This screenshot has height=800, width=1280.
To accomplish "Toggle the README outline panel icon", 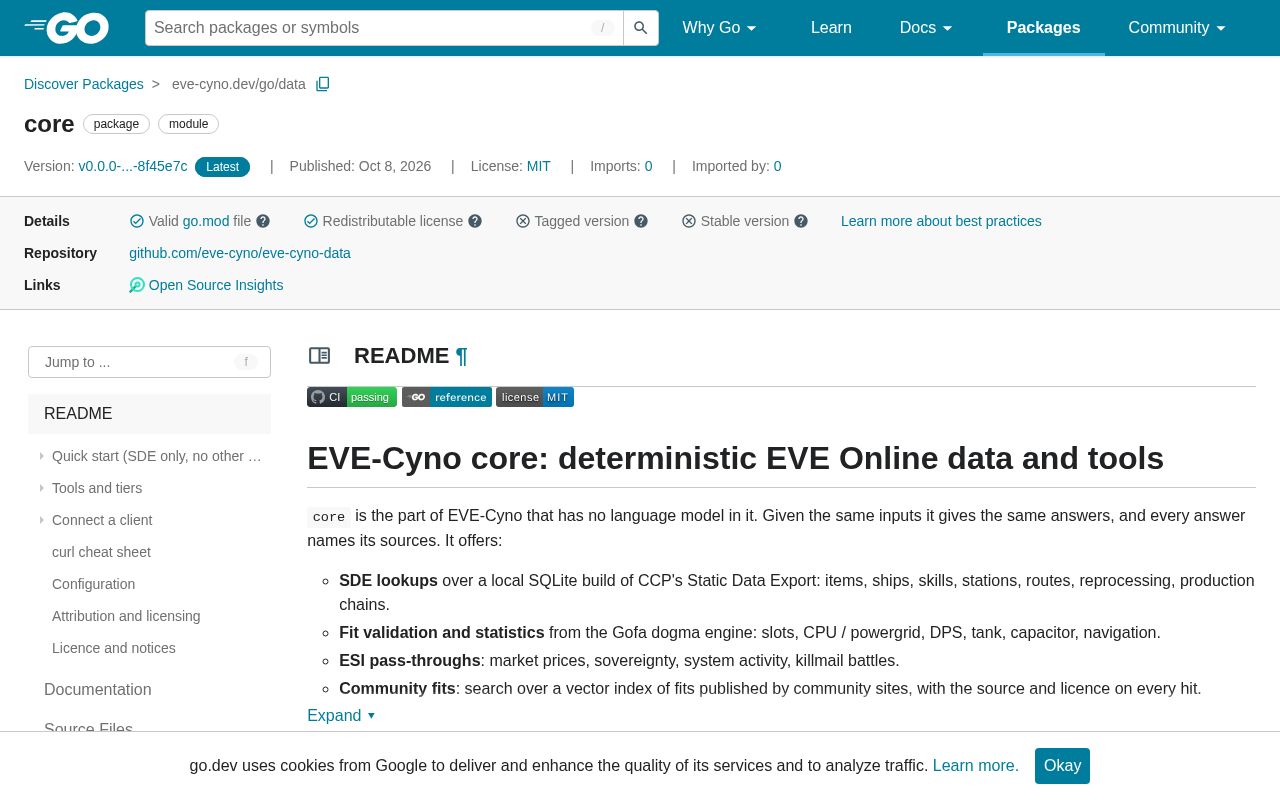I will coord(320,356).
